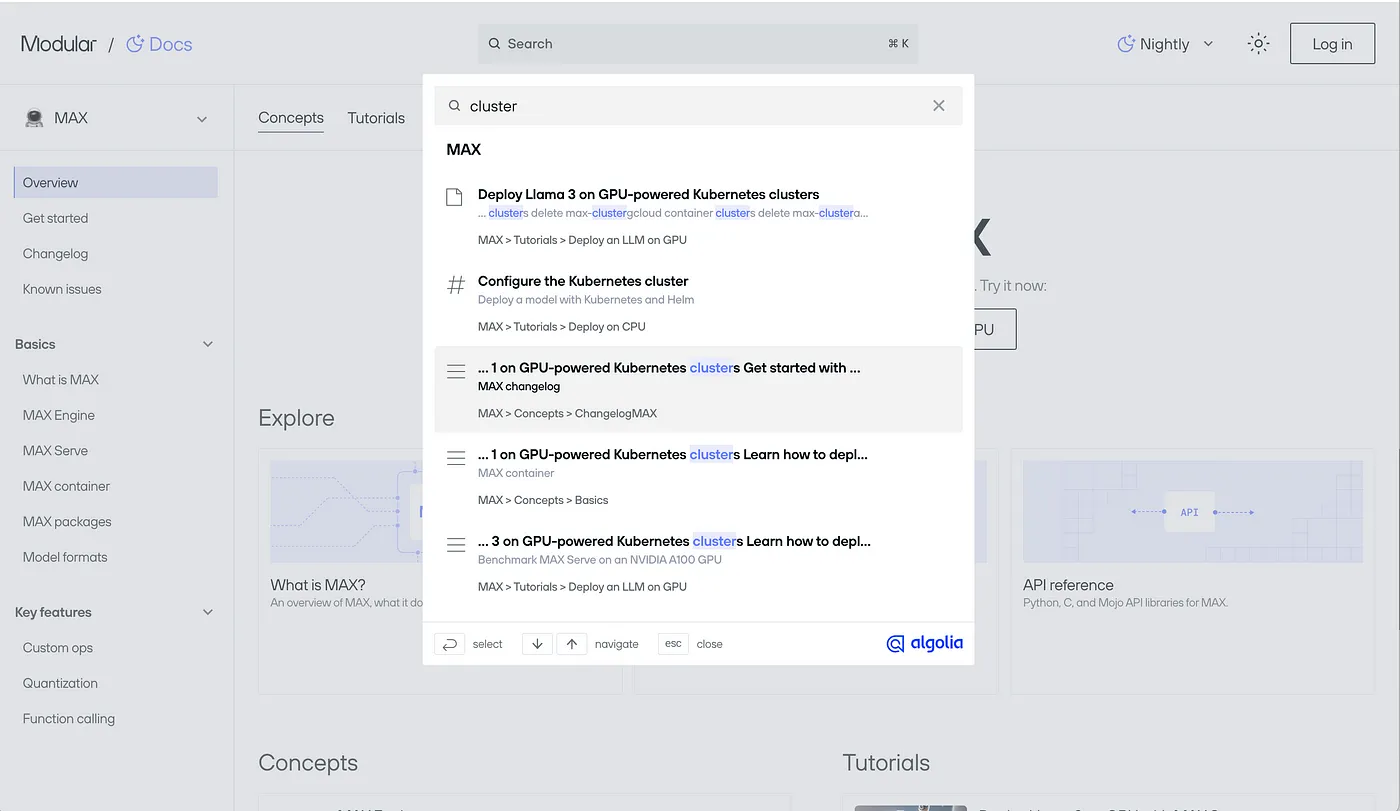The image size is (1400, 811).
Task: Collapse the Key features section chevron
Action: coord(208,612)
